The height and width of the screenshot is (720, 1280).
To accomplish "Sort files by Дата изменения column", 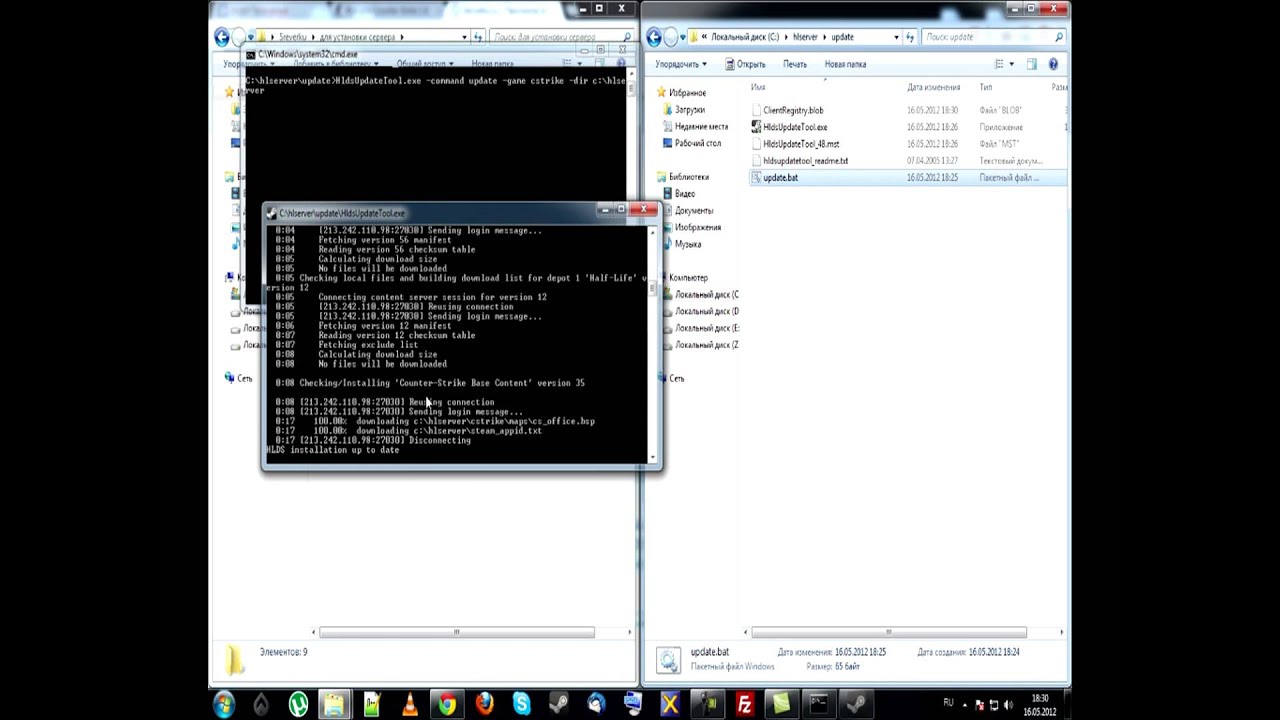I will click(934, 88).
